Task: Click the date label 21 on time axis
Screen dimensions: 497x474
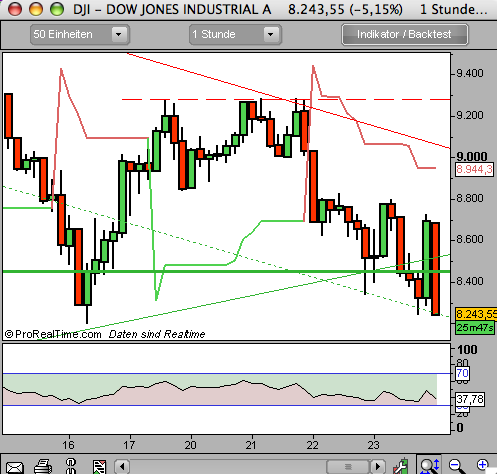Action: click(251, 445)
